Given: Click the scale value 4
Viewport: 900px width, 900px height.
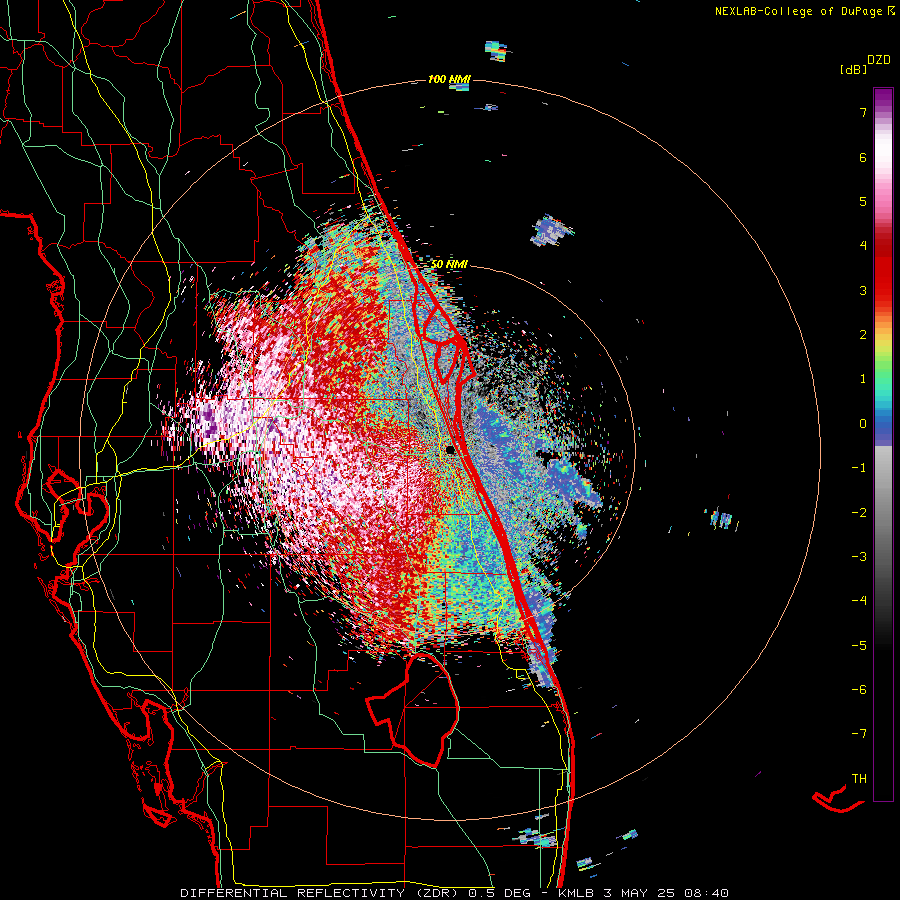Looking at the screenshot, I should (863, 246).
